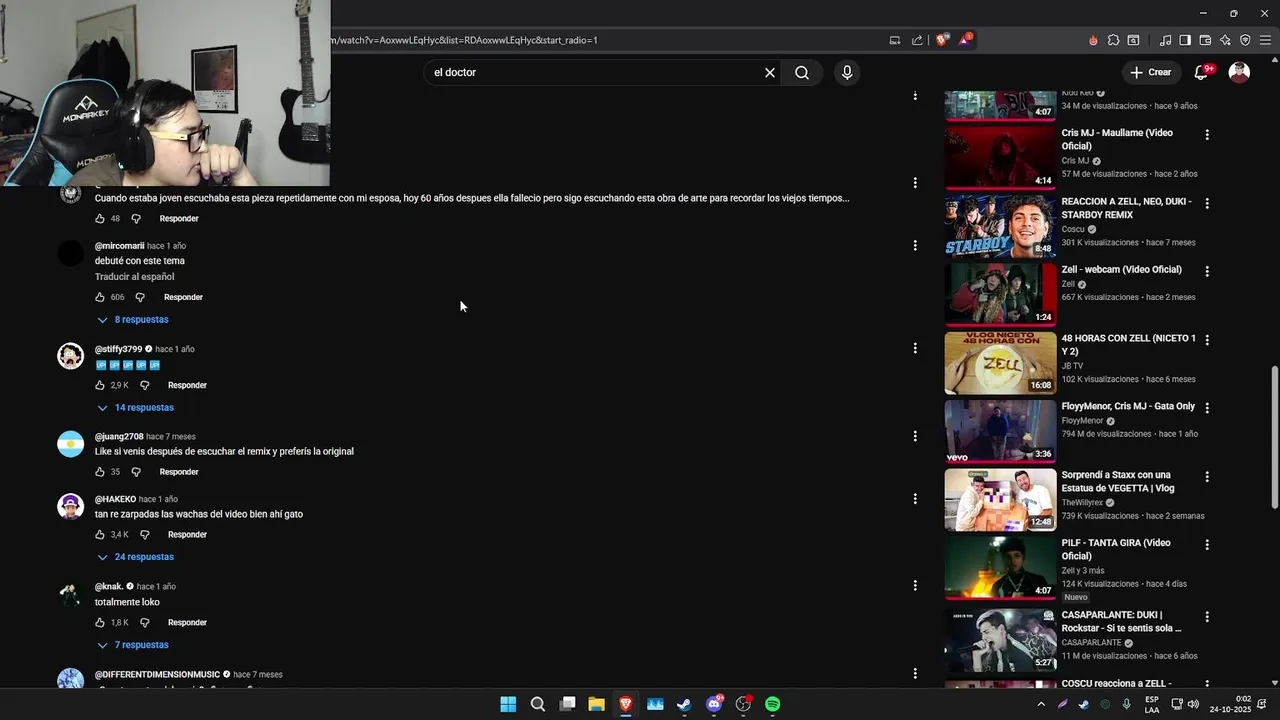Click the Brave Rewards triangle icon

pos(965,40)
